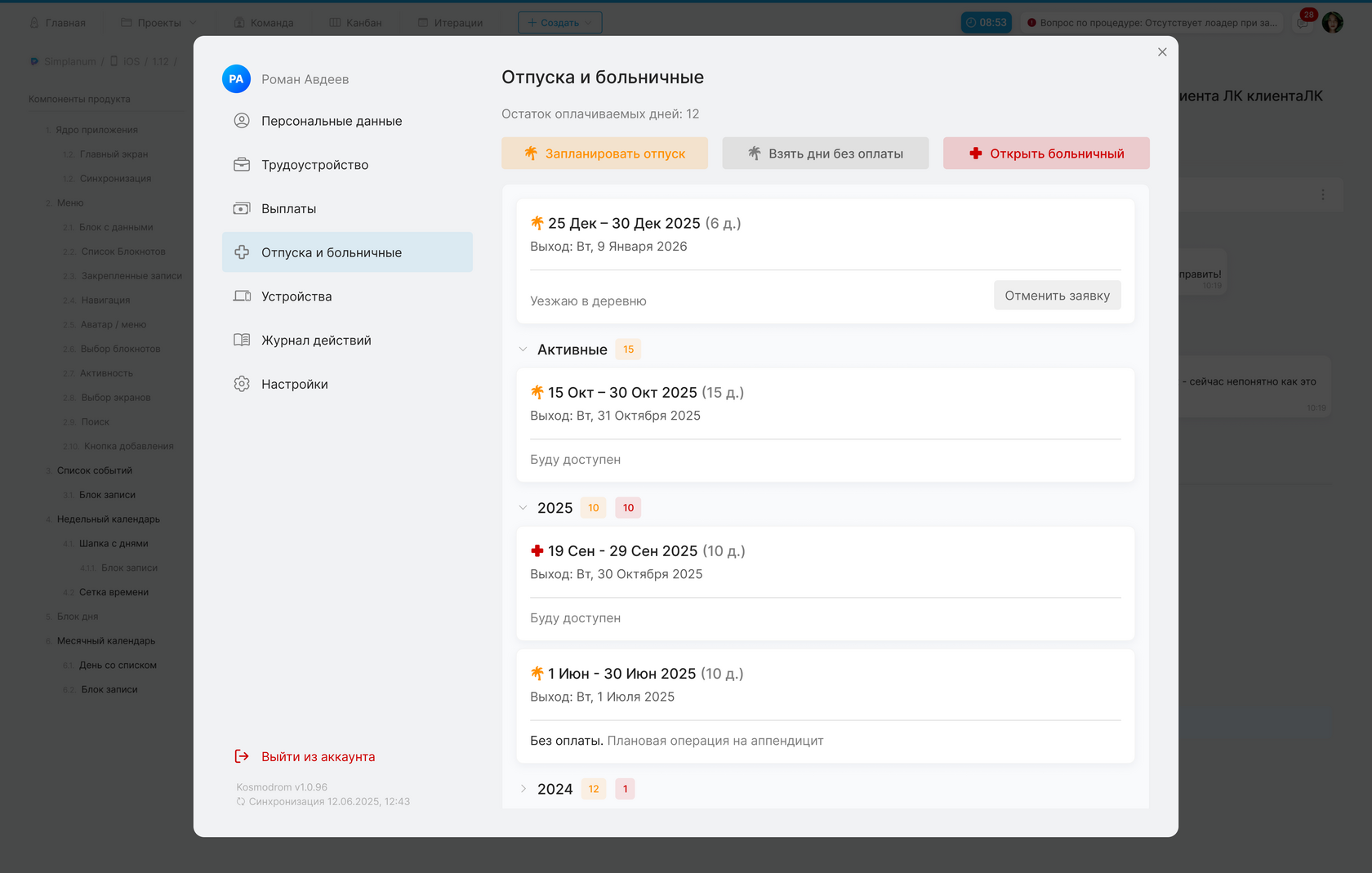This screenshot has width=1372, height=873.
Task: Click orange badge 15 next to Активные
Action: tap(628, 350)
